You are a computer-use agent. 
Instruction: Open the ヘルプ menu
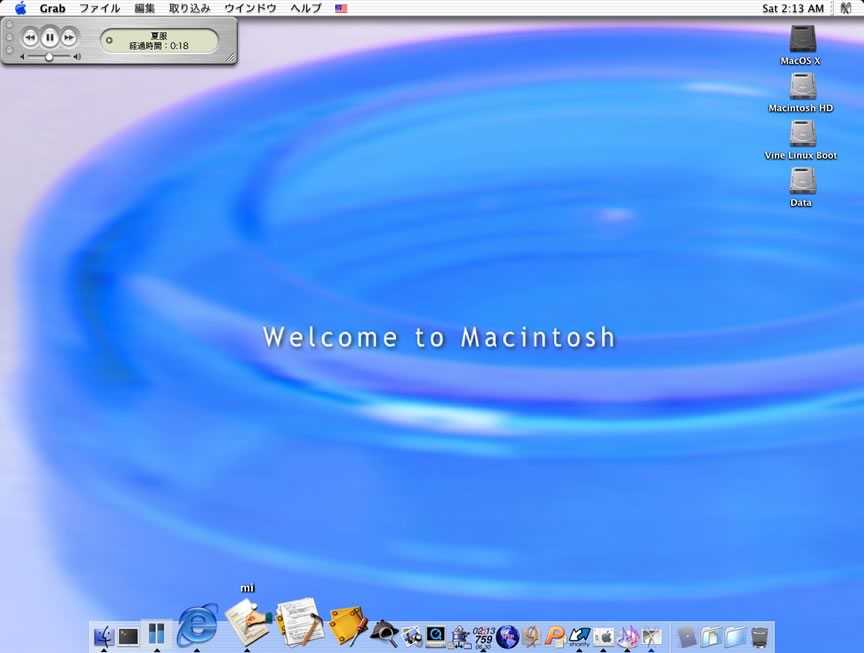pos(306,8)
